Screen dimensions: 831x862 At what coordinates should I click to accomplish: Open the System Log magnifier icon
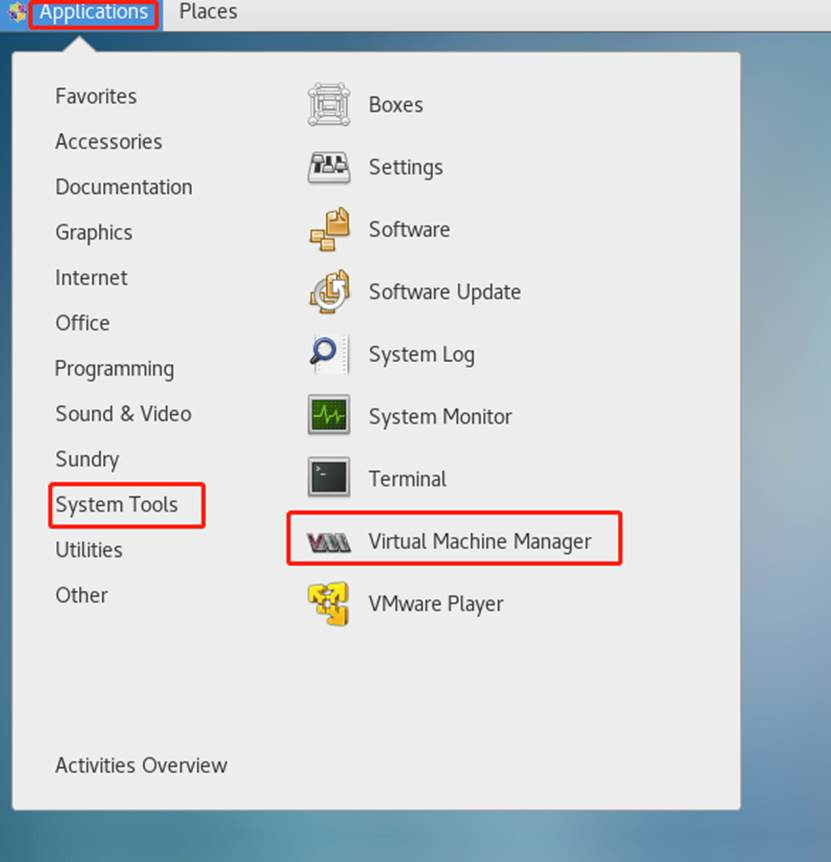(x=329, y=354)
